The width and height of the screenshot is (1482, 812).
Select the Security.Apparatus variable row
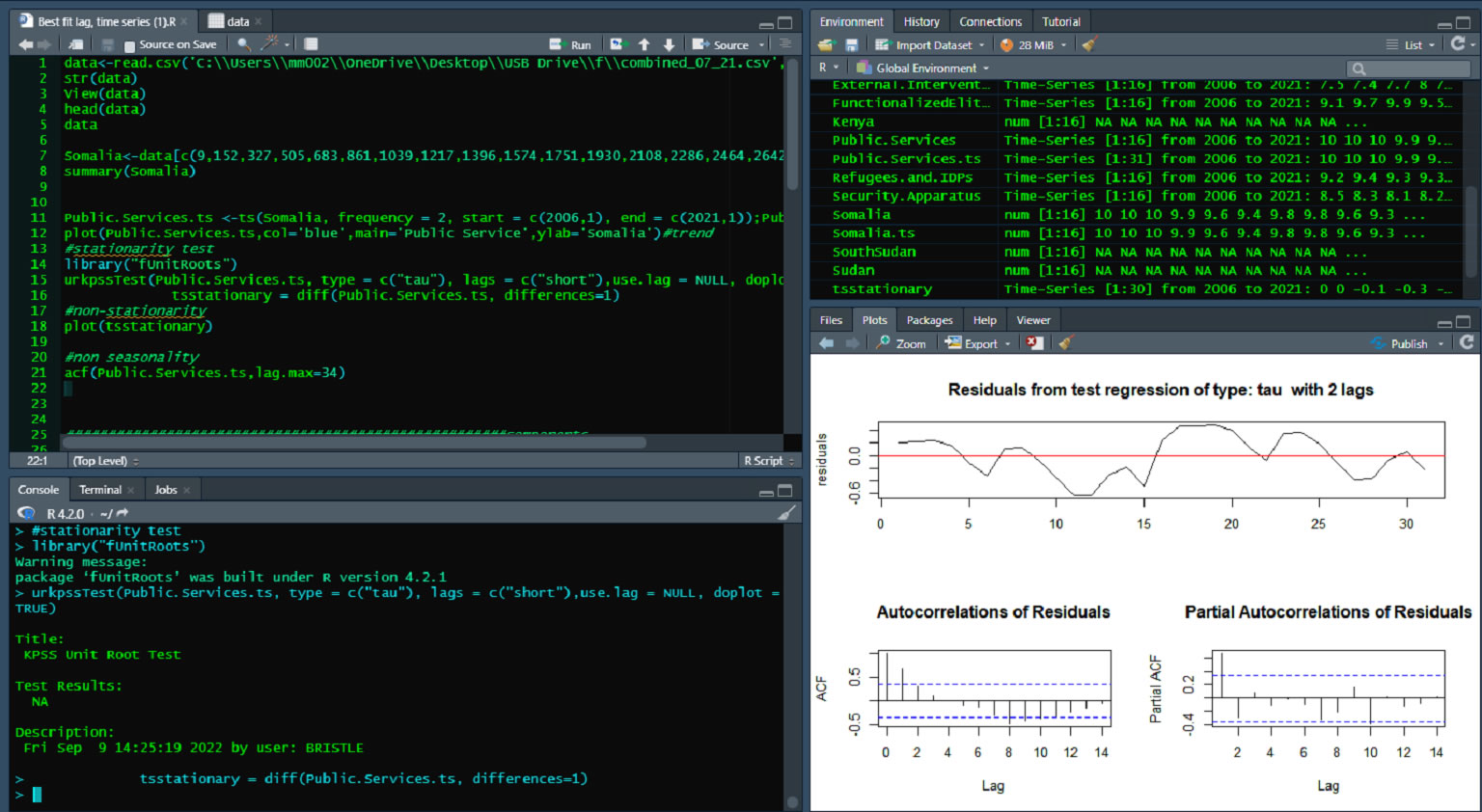click(1138, 196)
